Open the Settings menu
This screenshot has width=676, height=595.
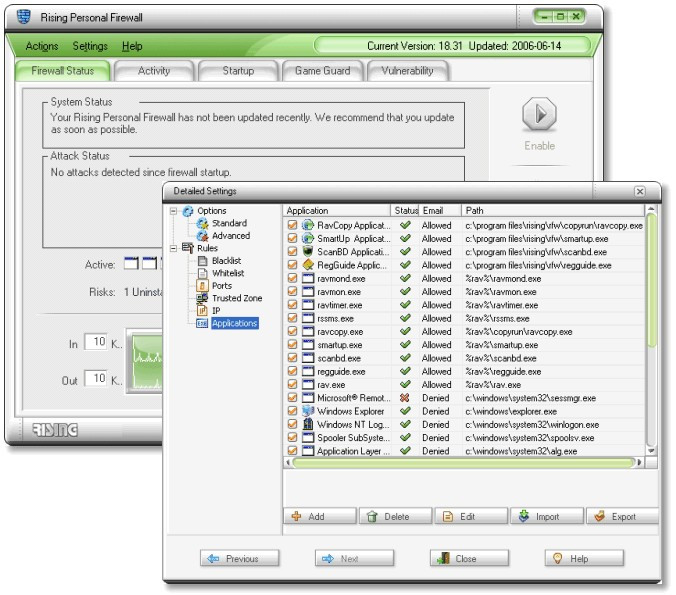point(90,46)
